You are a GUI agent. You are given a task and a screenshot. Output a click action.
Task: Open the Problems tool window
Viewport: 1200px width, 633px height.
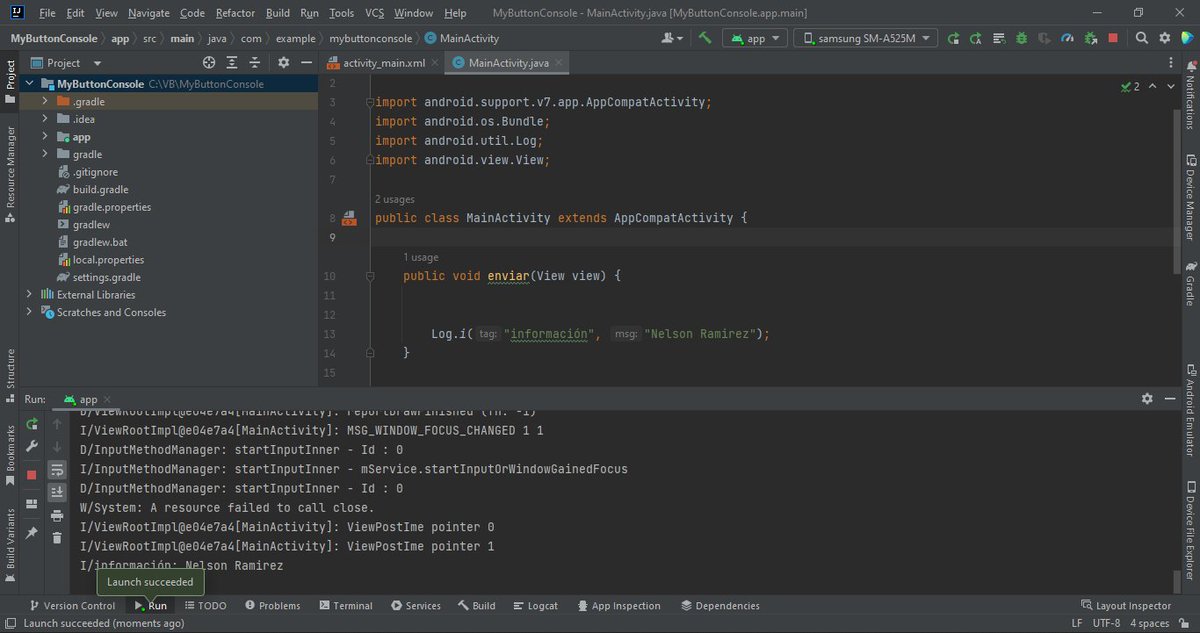click(x=272, y=606)
